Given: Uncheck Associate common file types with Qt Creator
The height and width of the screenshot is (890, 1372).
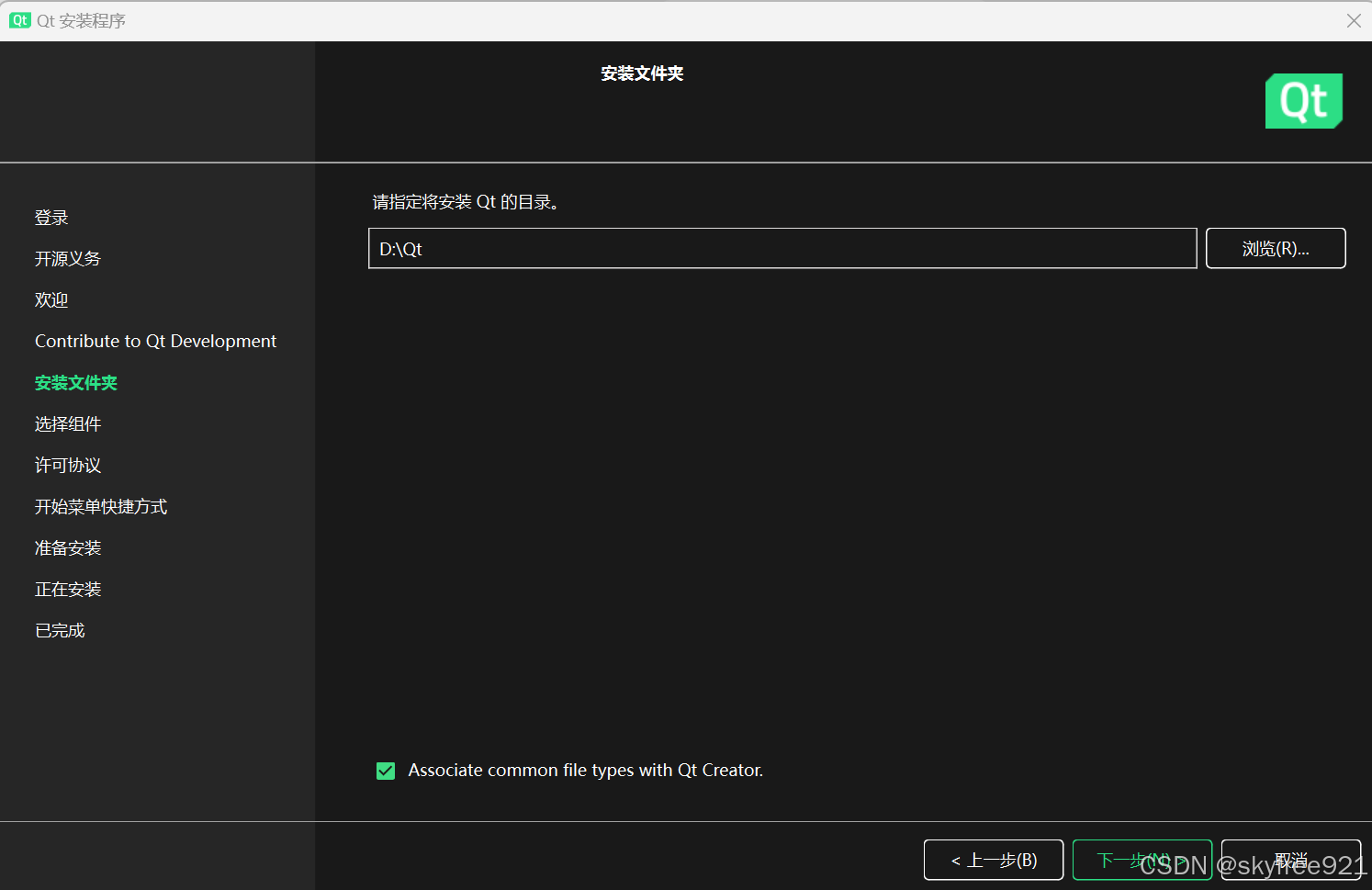Looking at the screenshot, I should [386, 771].
